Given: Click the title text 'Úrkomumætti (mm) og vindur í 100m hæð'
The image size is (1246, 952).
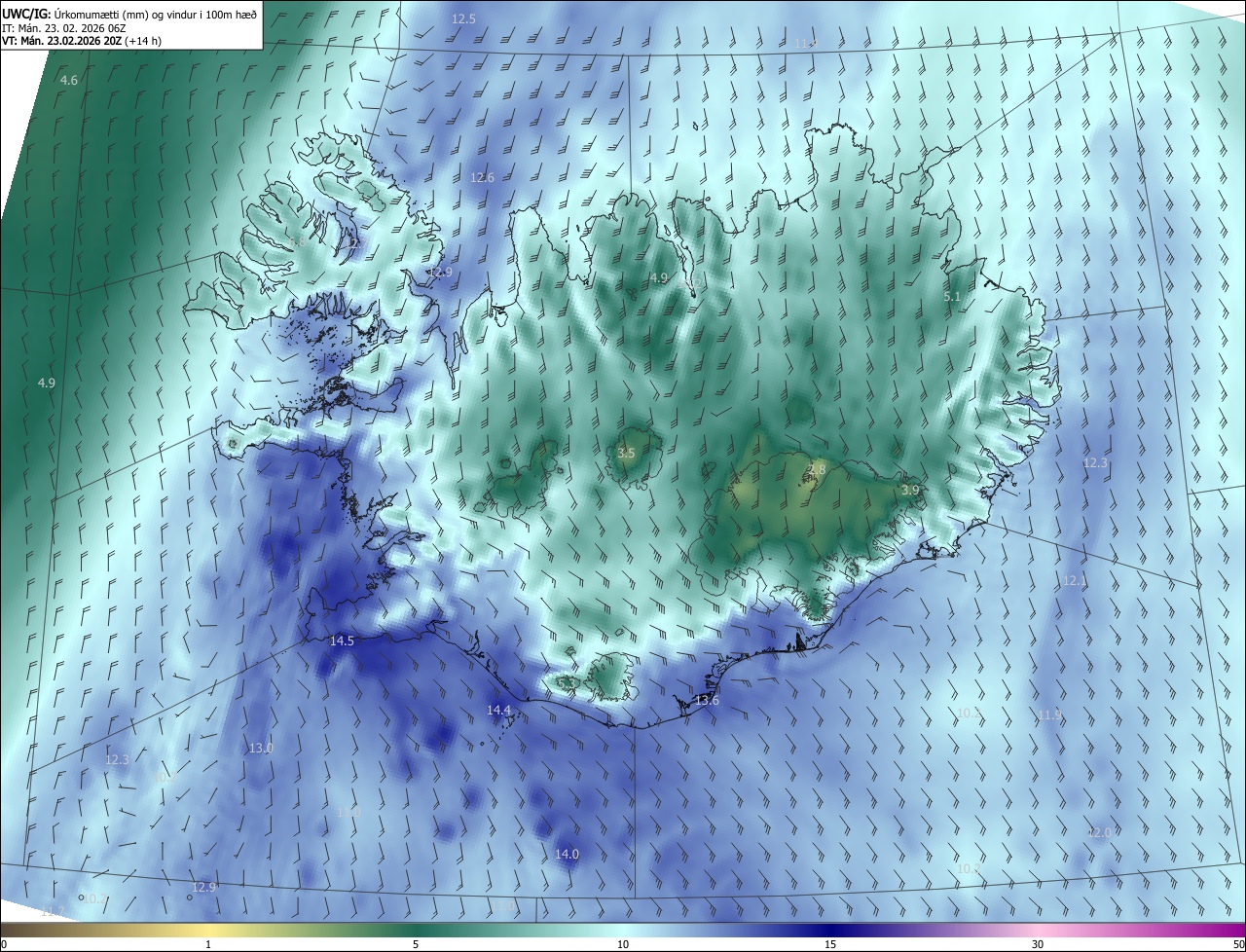Looking at the screenshot, I should (155, 15).
